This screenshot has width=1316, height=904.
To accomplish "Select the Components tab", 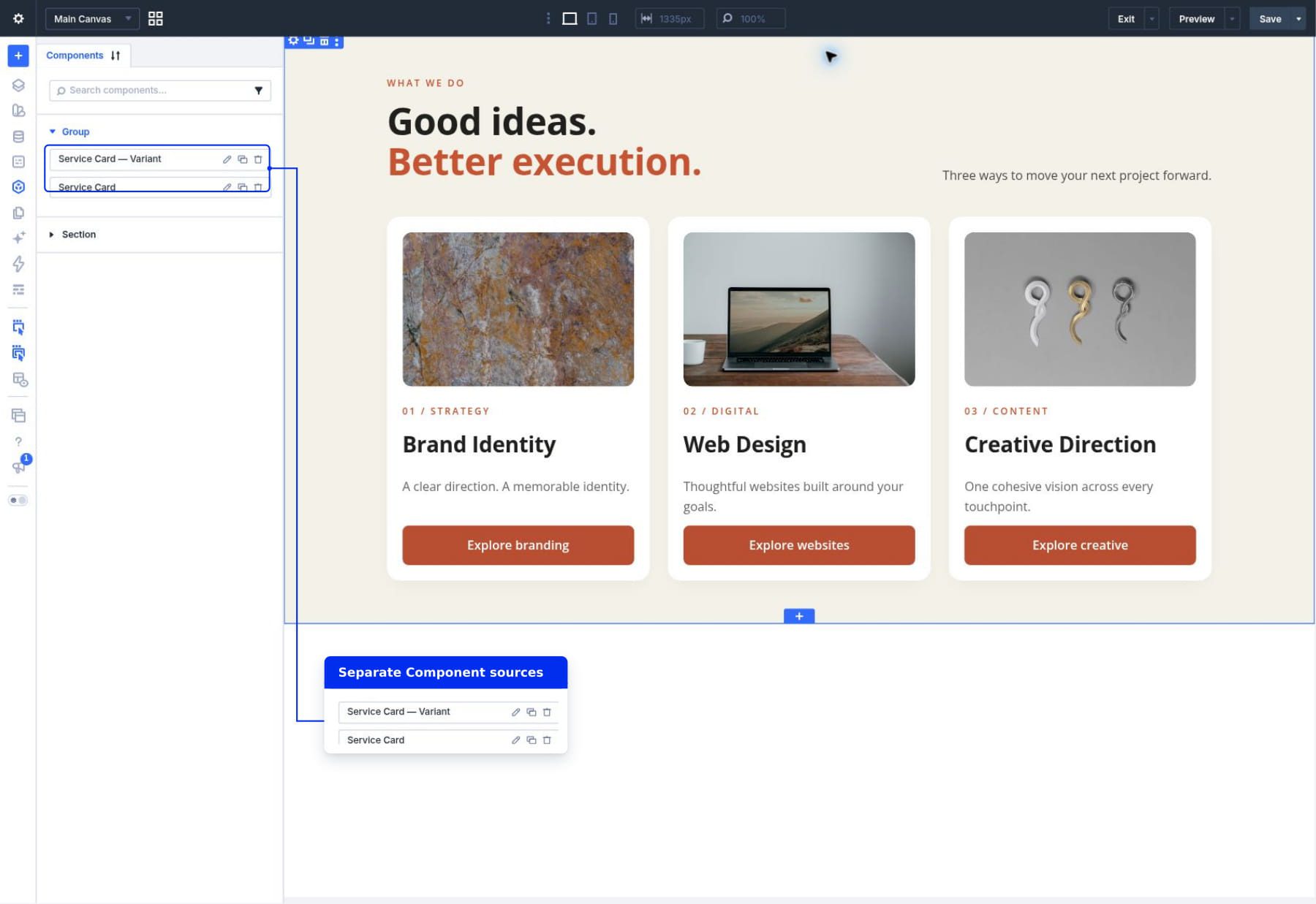I will pos(83,56).
